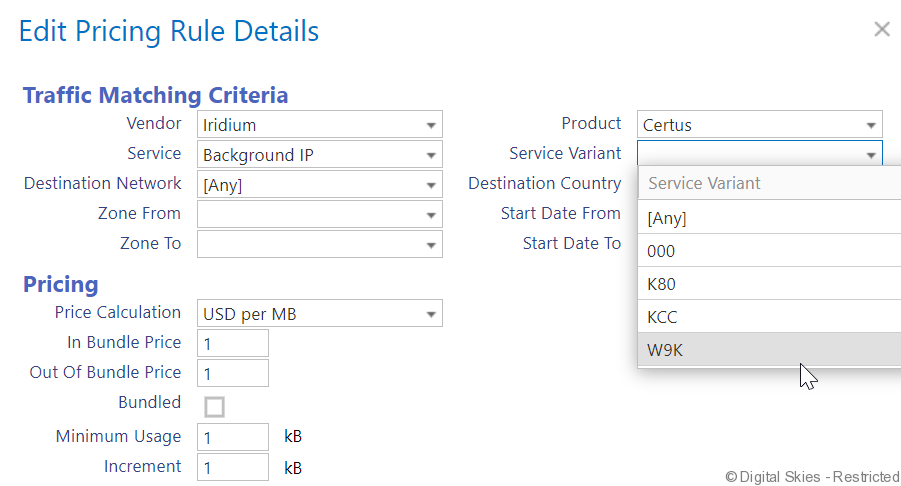The image size is (901, 486).
Task: Click the Out Of Bundle Price field
Action: click(233, 373)
